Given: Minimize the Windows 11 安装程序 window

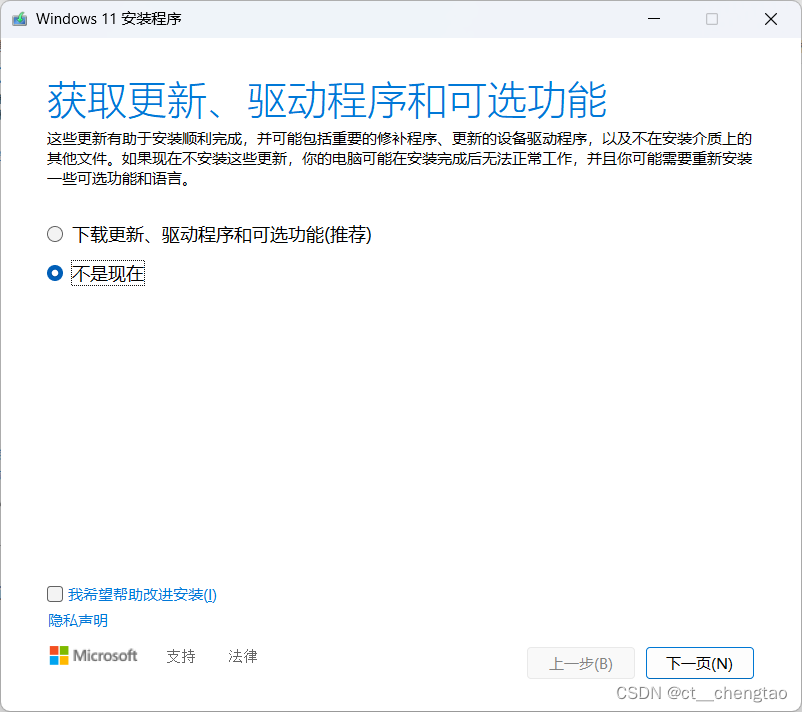Looking at the screenshot, I should (654, 19).
